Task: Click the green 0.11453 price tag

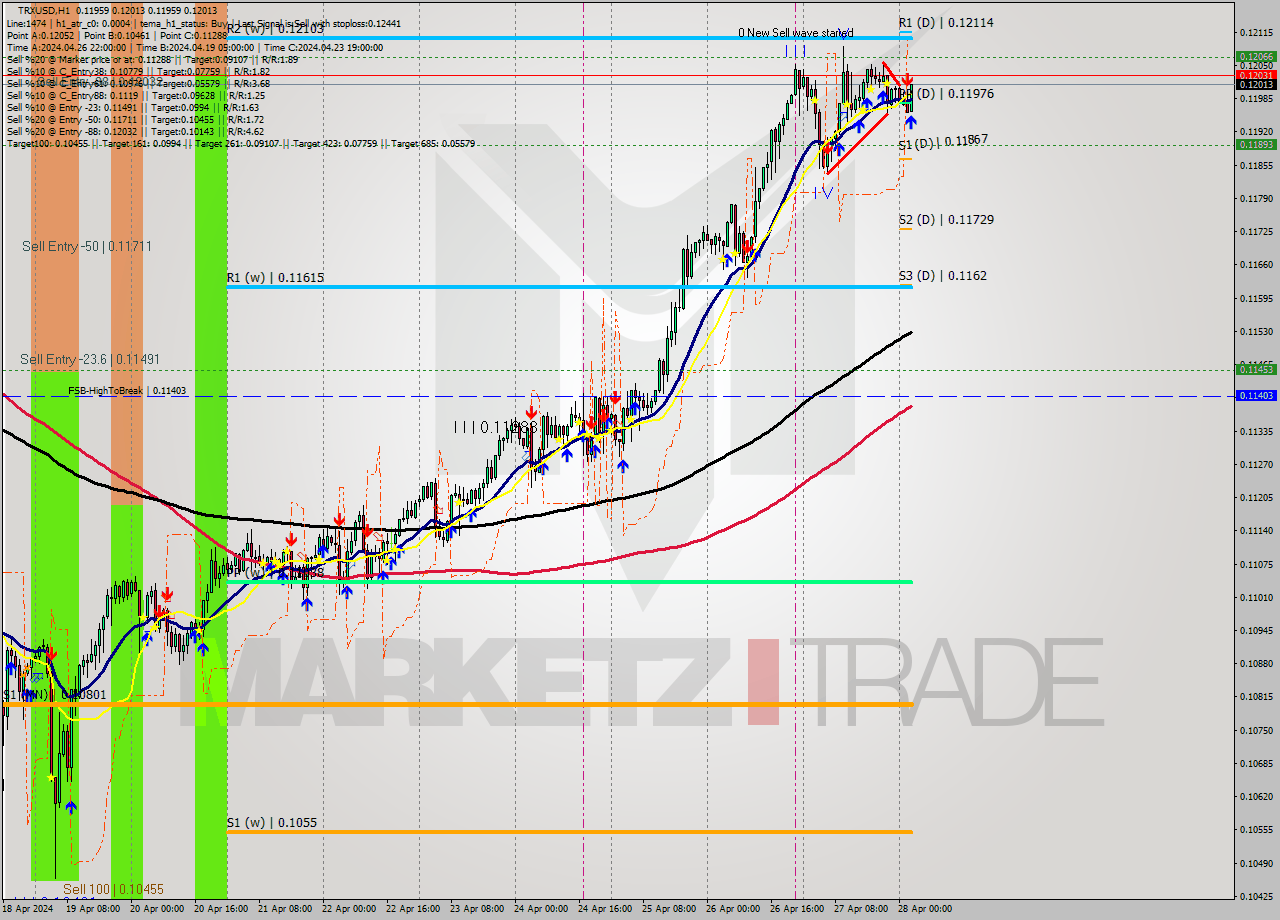Action: (1256, 370)
